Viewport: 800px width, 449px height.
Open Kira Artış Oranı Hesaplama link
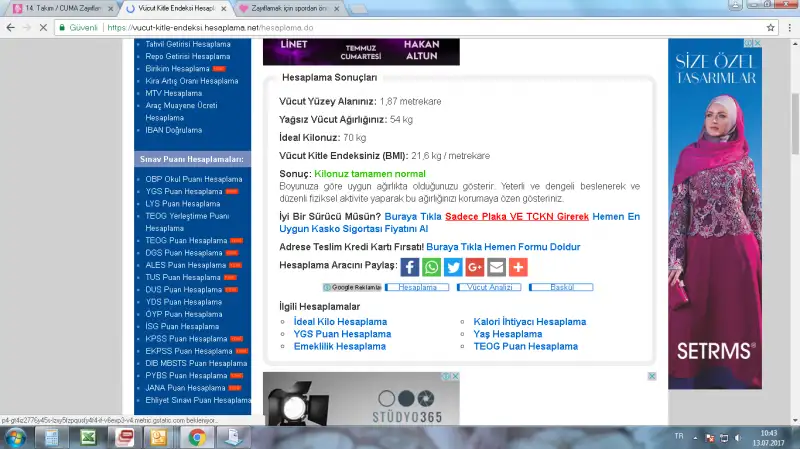pyautogui.click(x=192, y=81)
